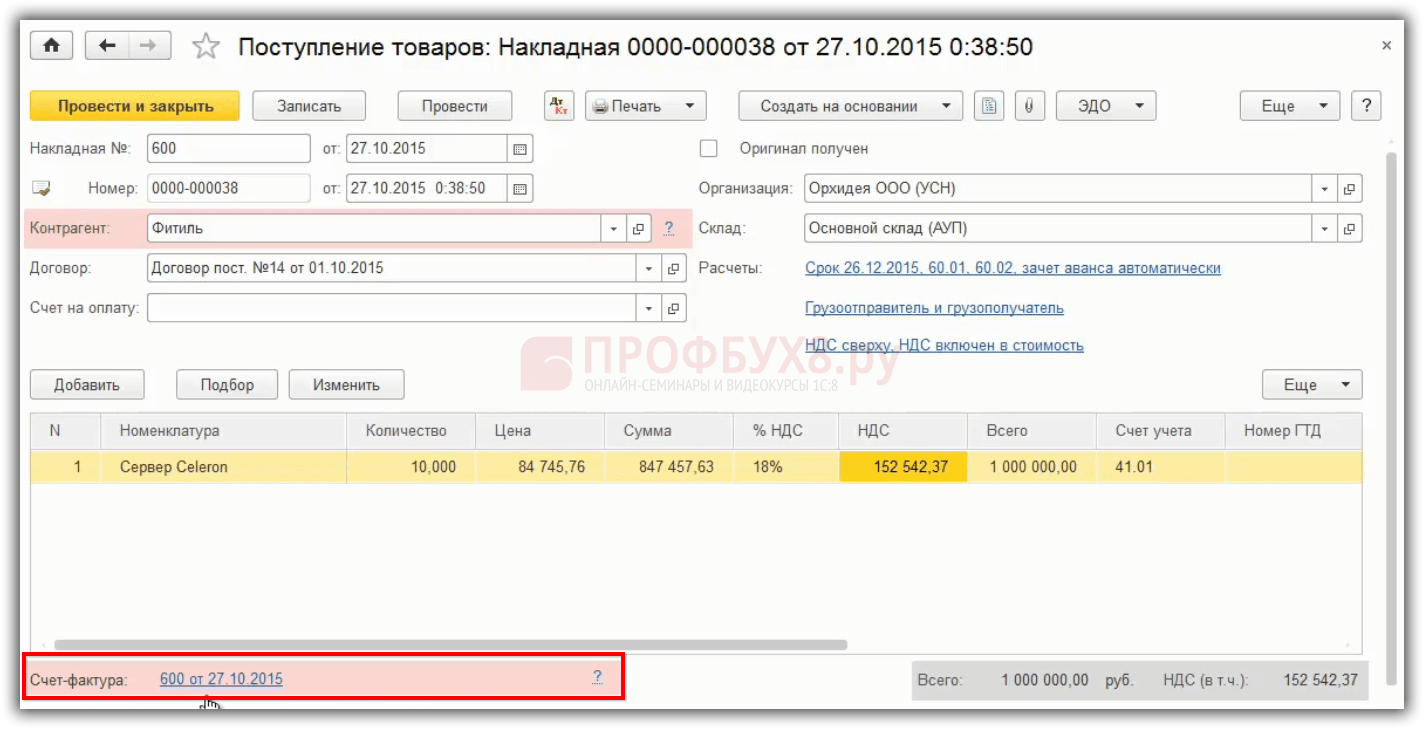This screenshot has width=1424, height=729.
Task: Open calendar picker for Накладная date
Action: pyautogui.click(x=520, y=149)
